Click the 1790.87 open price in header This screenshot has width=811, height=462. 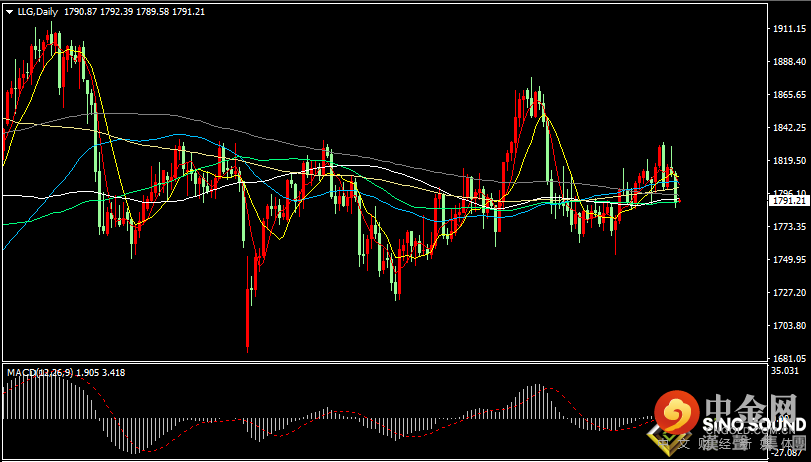(79, 11)
